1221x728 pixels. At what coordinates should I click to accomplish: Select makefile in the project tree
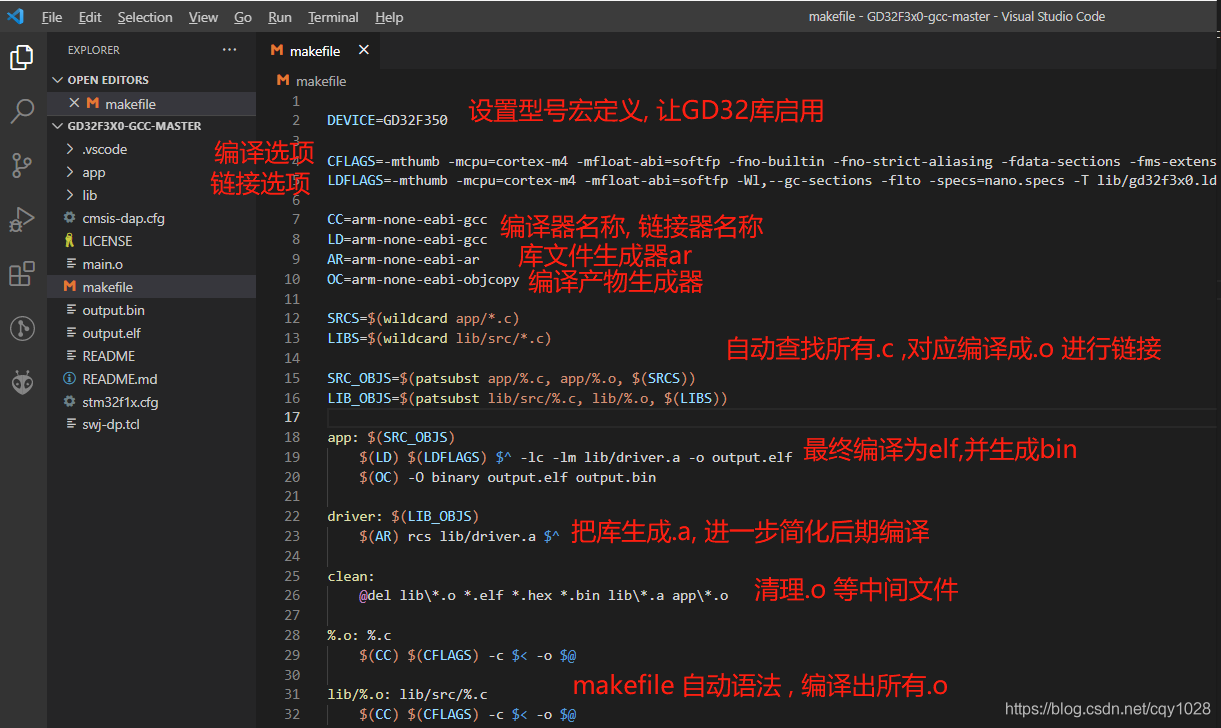151,287
